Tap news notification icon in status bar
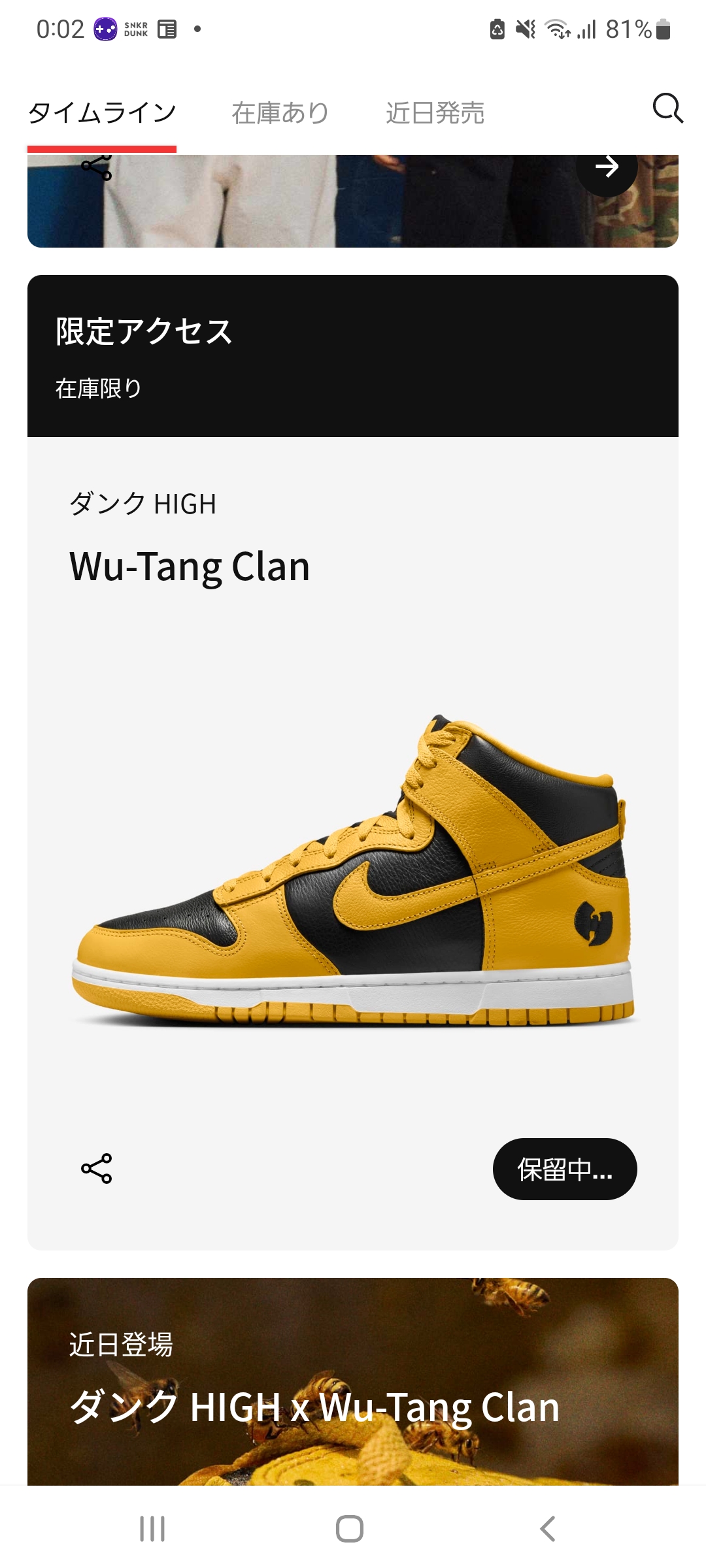This screenshot has width=706, height=1568. click(x=167, y=29)
